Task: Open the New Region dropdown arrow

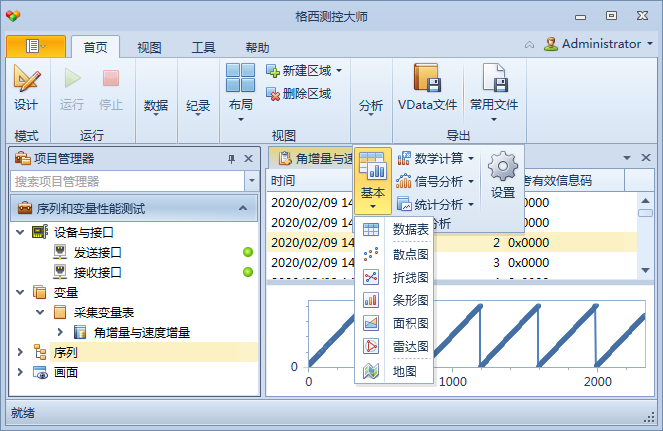Action: coord(339,71)
